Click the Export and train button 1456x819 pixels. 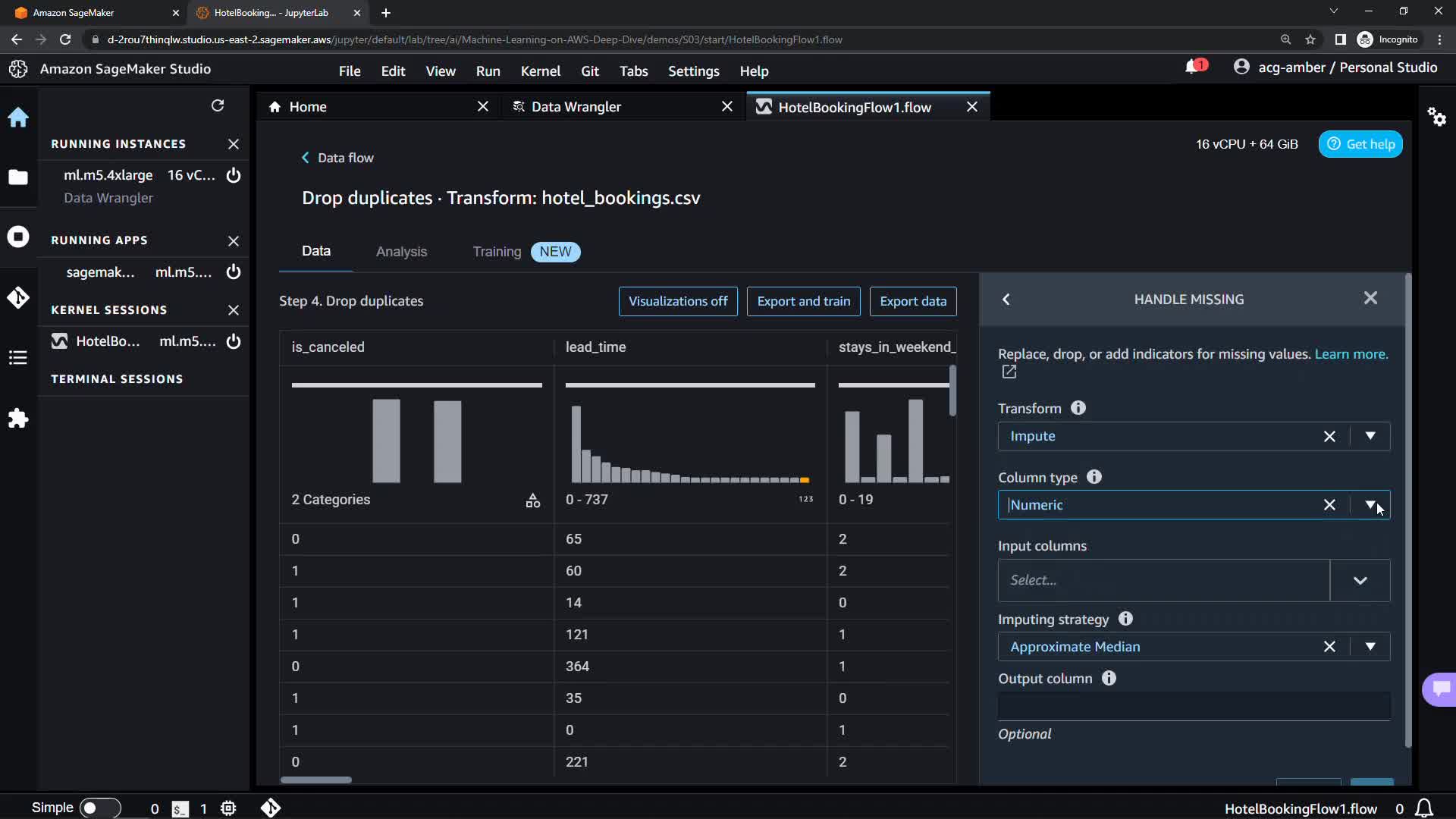[803, 301]
